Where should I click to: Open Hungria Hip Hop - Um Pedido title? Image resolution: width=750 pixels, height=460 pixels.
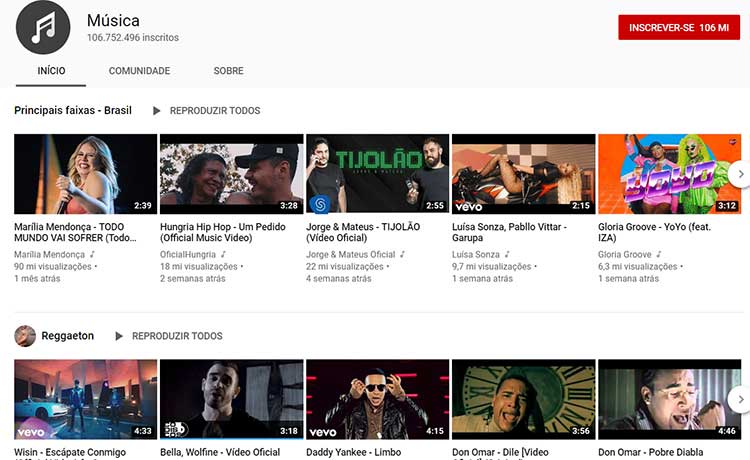[222, 232]
